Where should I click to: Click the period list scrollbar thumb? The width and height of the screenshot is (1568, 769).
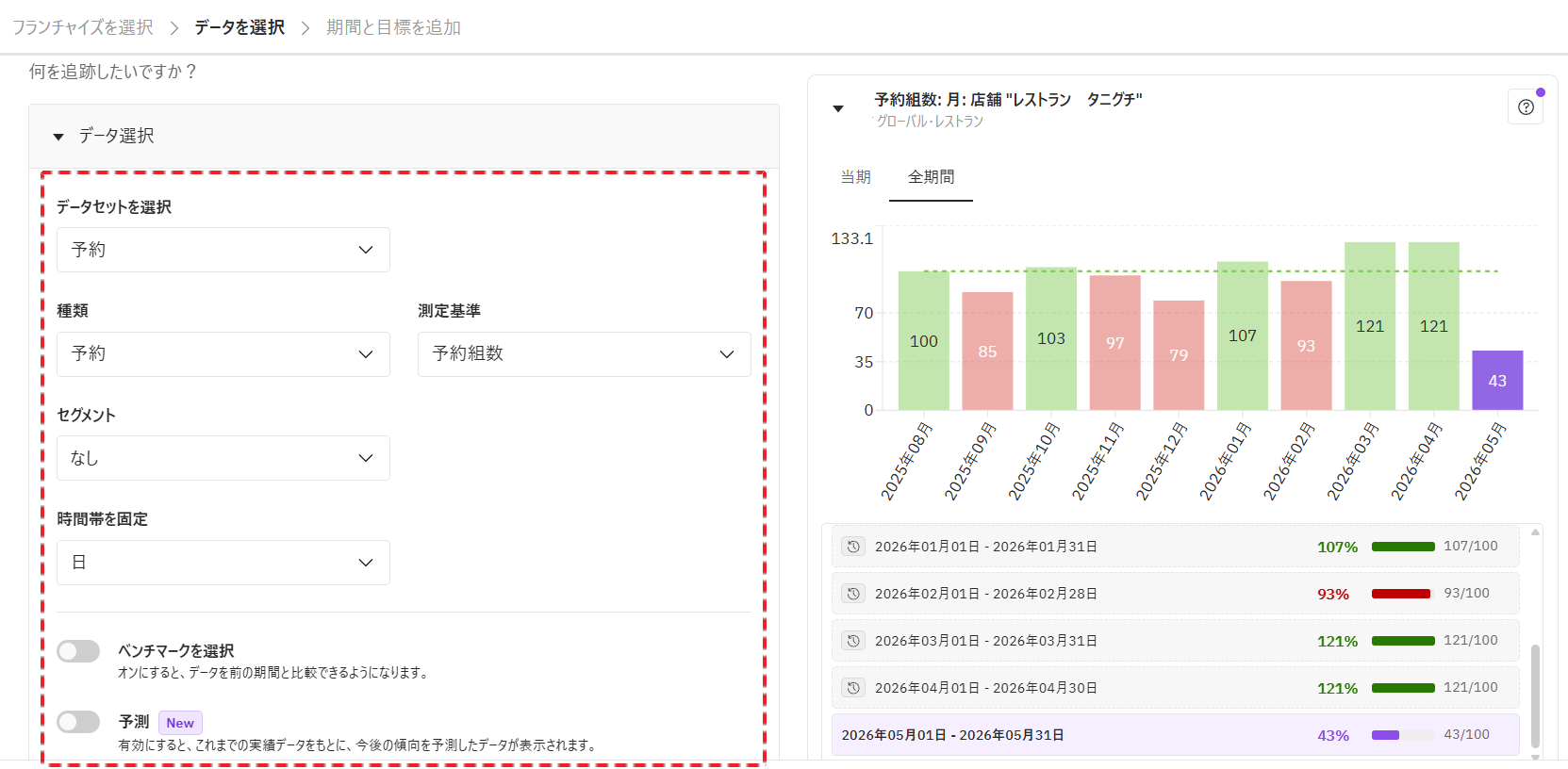(x=1535, y=695)
